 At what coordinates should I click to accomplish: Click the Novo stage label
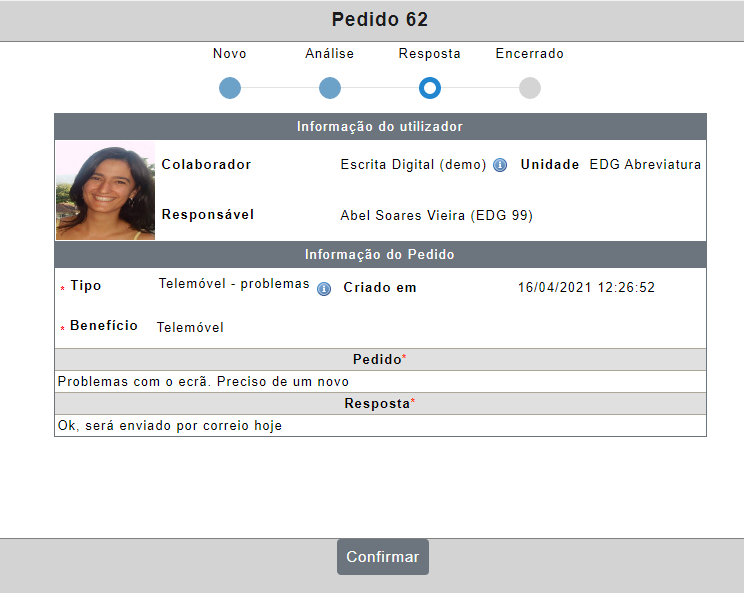click(x=230, y=53)
